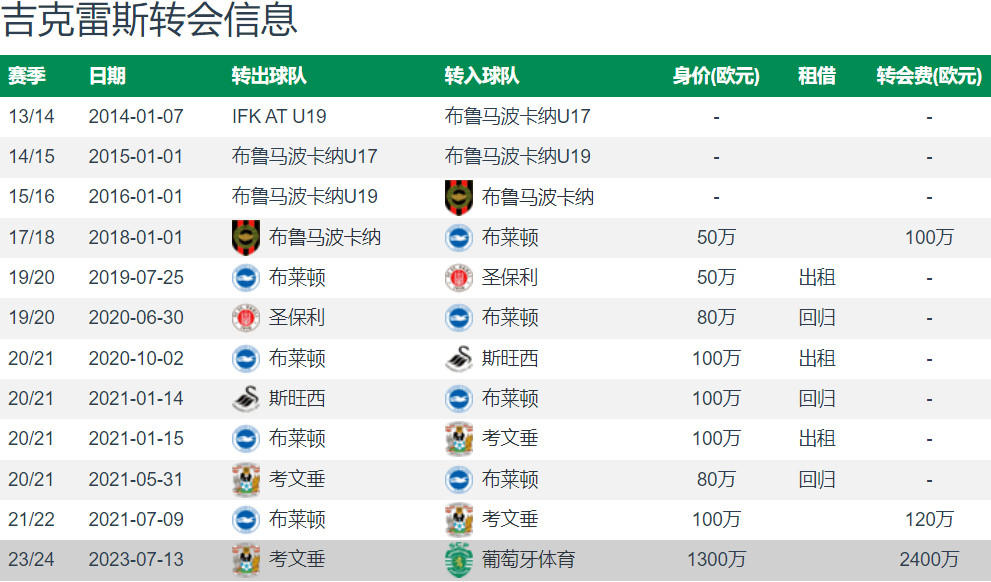Click Sporting CP green crest in 23/24 row
991x582 pixels.
tap(459, 559)
